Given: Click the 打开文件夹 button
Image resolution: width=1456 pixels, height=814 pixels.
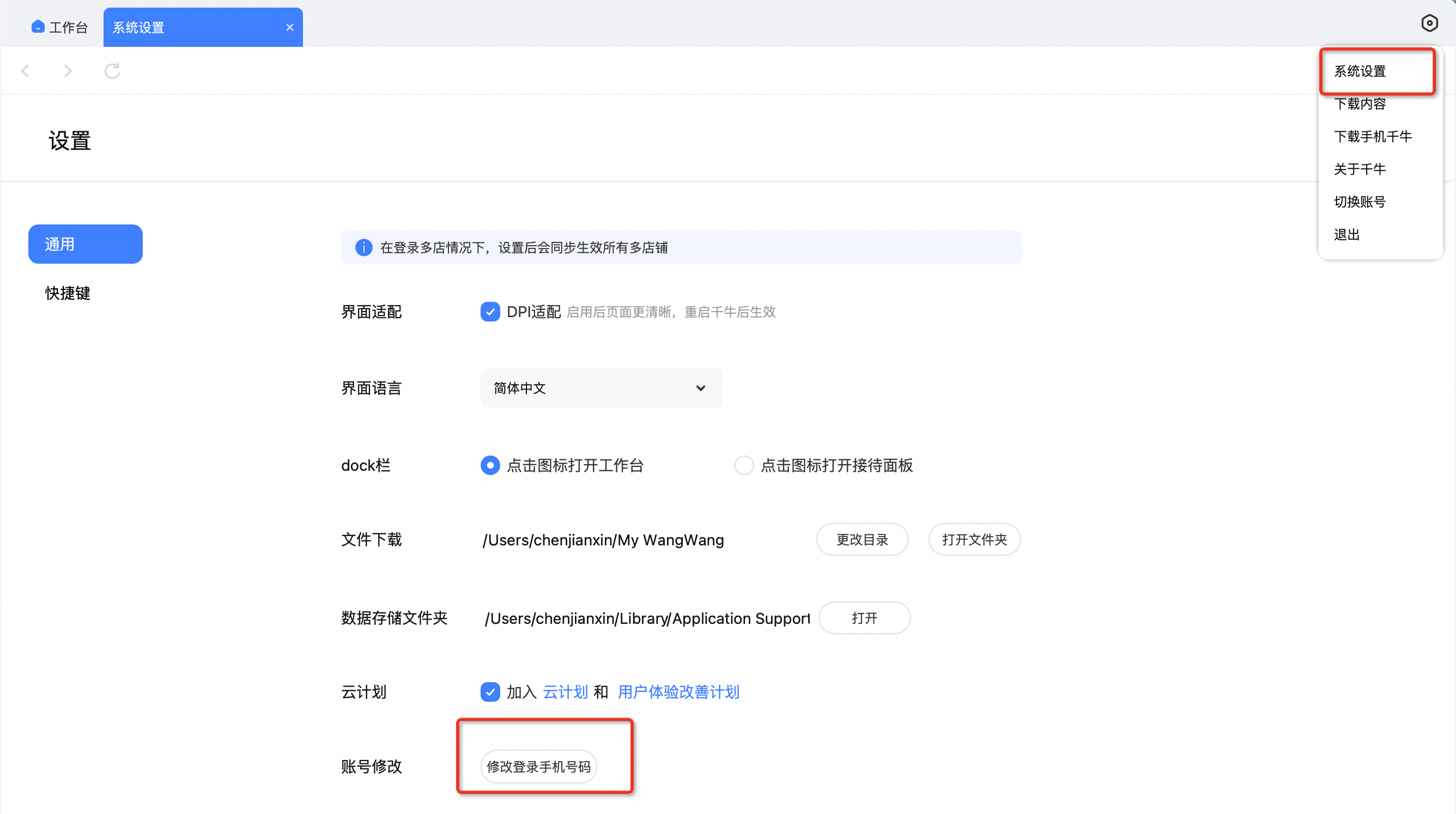Looking at the screenshot, I should (974, 539).
